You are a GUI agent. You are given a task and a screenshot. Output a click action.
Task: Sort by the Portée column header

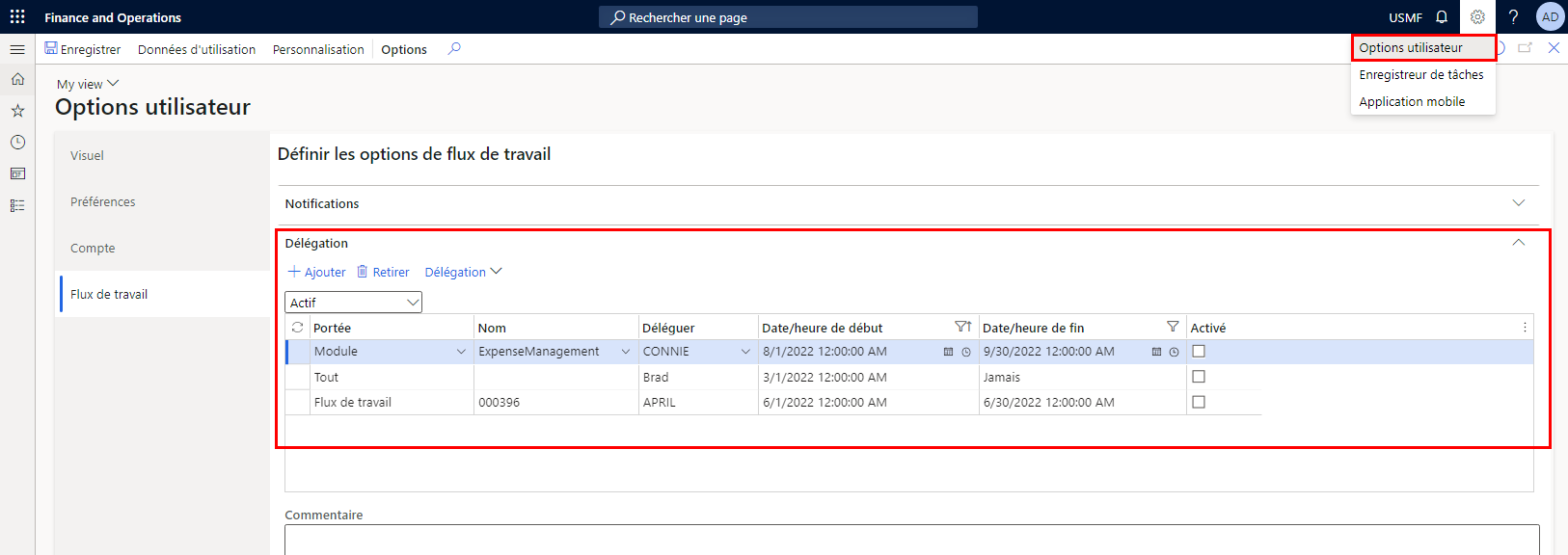coord(332,328)
